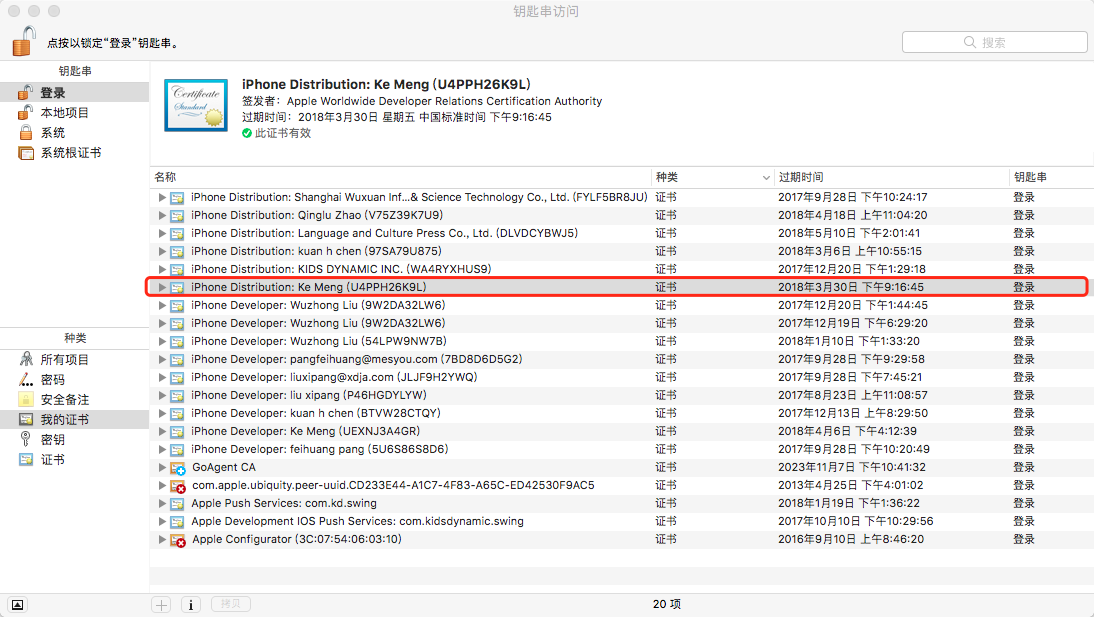Select the 系统根证书 keychain
Screen dimensions: 1094x617
pos(75,153)
